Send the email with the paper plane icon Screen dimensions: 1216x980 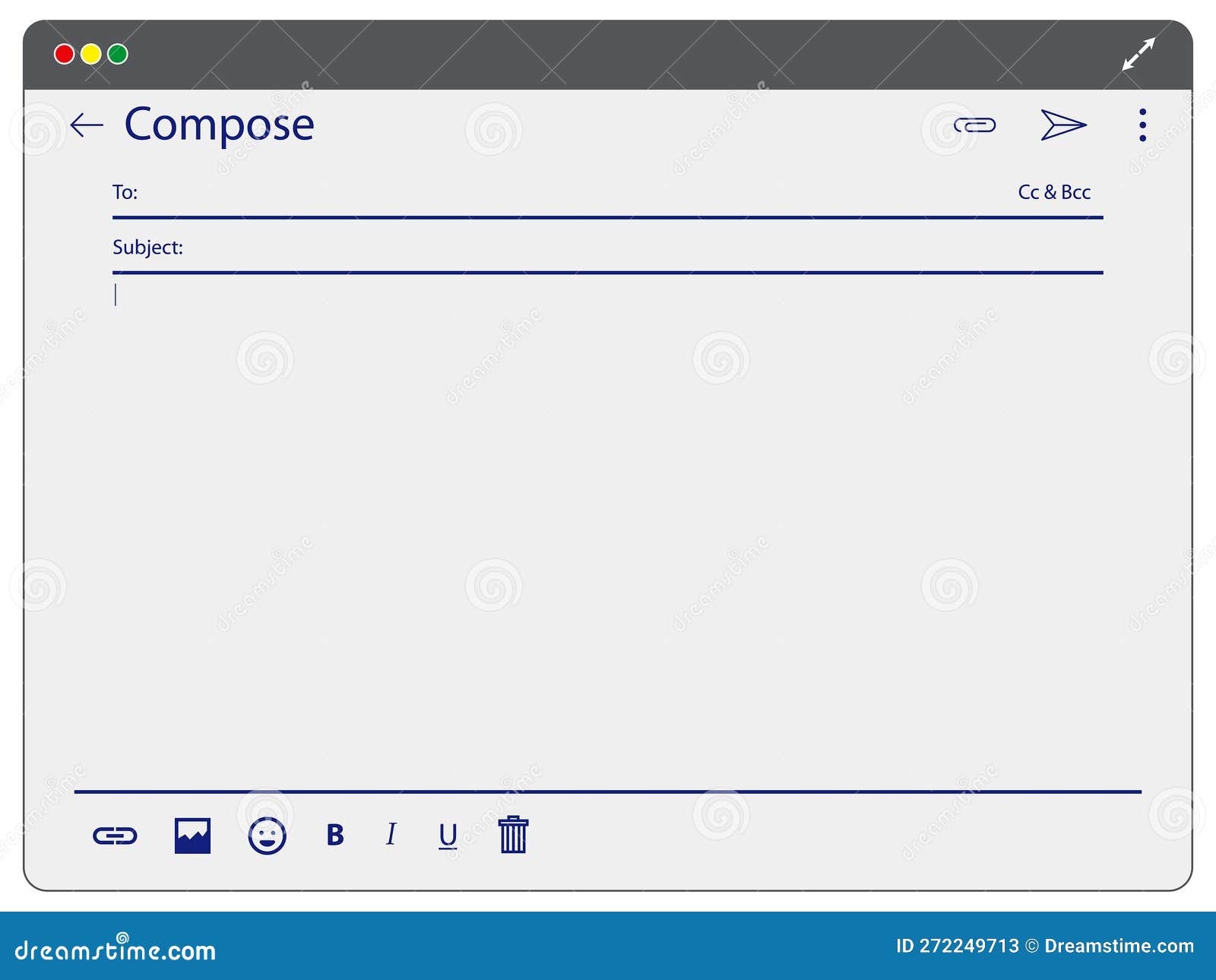point(1063,125)
